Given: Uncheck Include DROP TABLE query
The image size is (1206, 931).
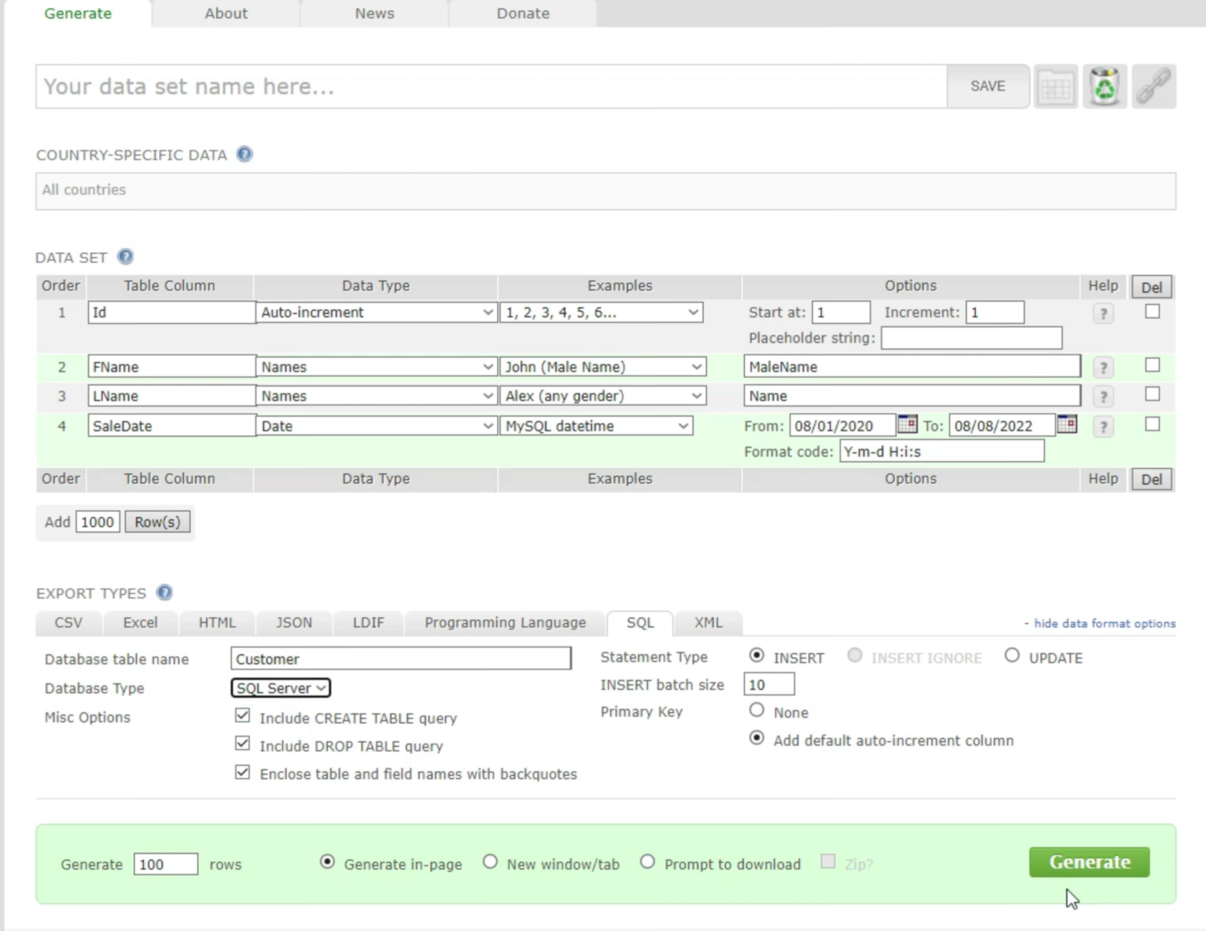Looking at the screenshot, I should (x=242, y=744).
